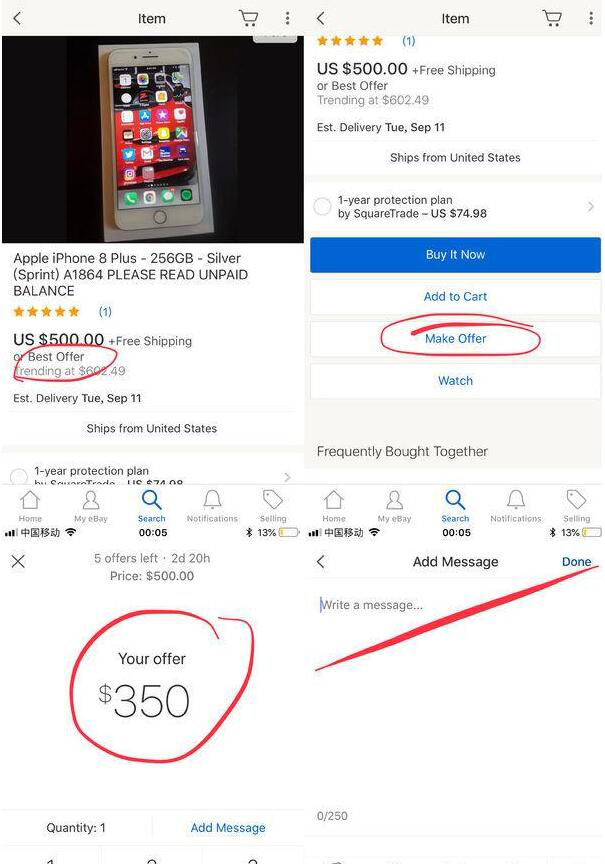Open My eBay tab in the left bar
Viewport: 605px width, 864px height.
(x=91, y=506)
